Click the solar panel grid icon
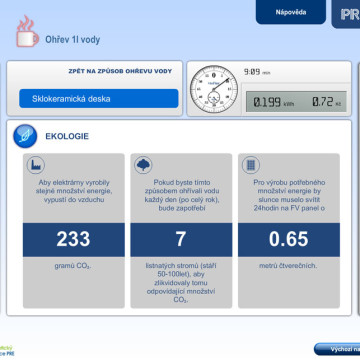 point(251,165)
